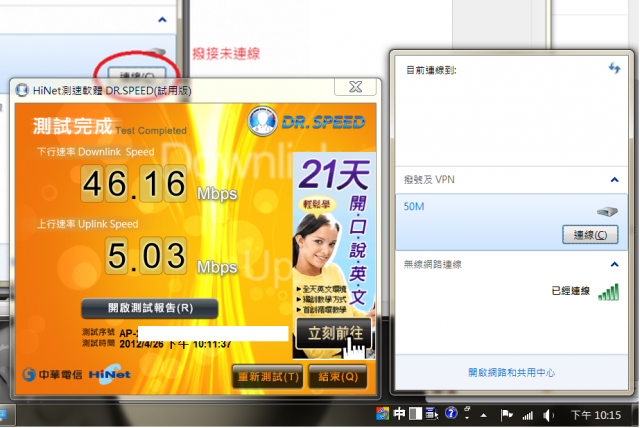
Task: Close the HiNet DR.SPEED window
Action: coord(355,87)
